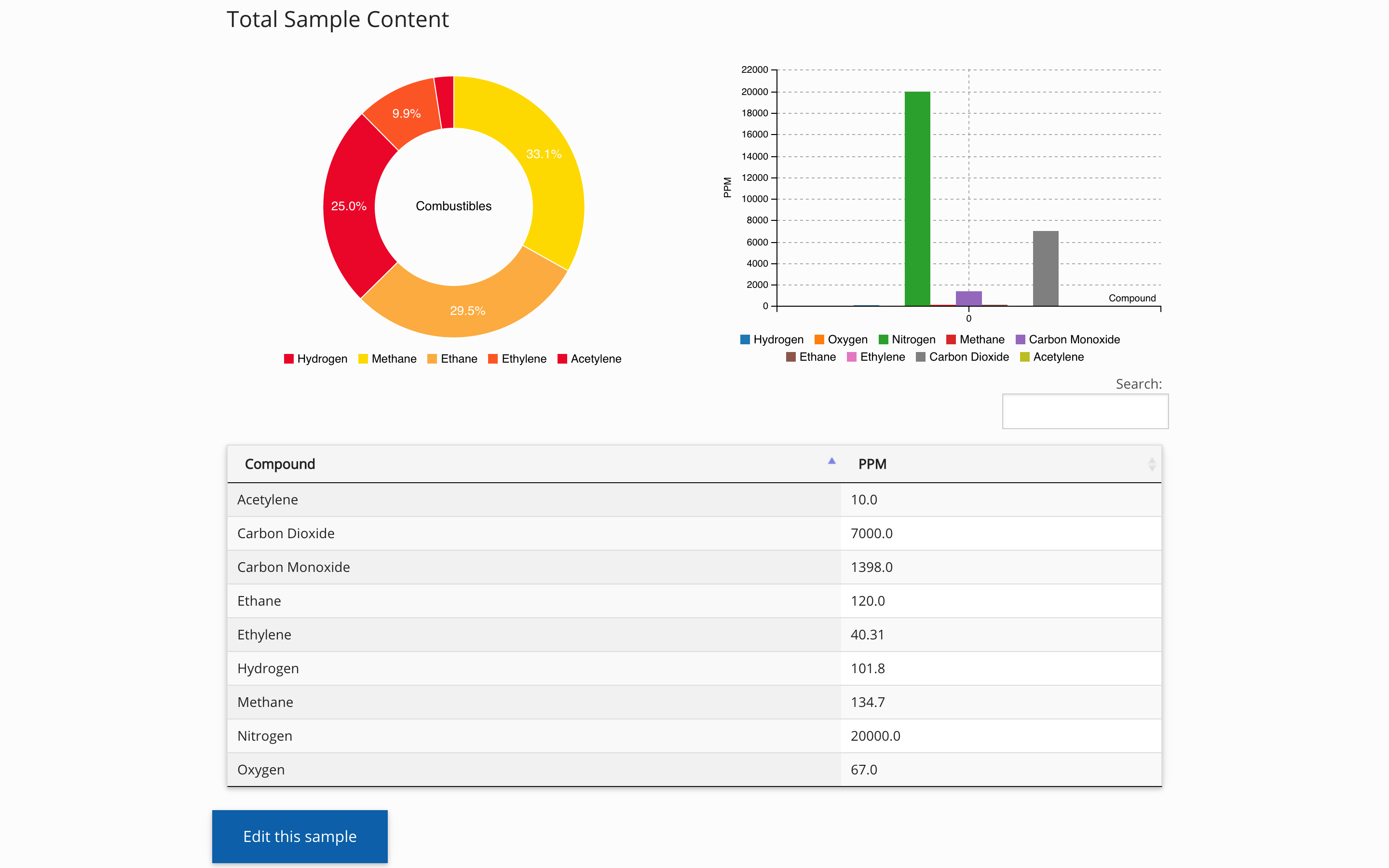Viewport: 1389px width, 868px height.
Task: Sort table by Compound column arrow
Action: point(831,461)
